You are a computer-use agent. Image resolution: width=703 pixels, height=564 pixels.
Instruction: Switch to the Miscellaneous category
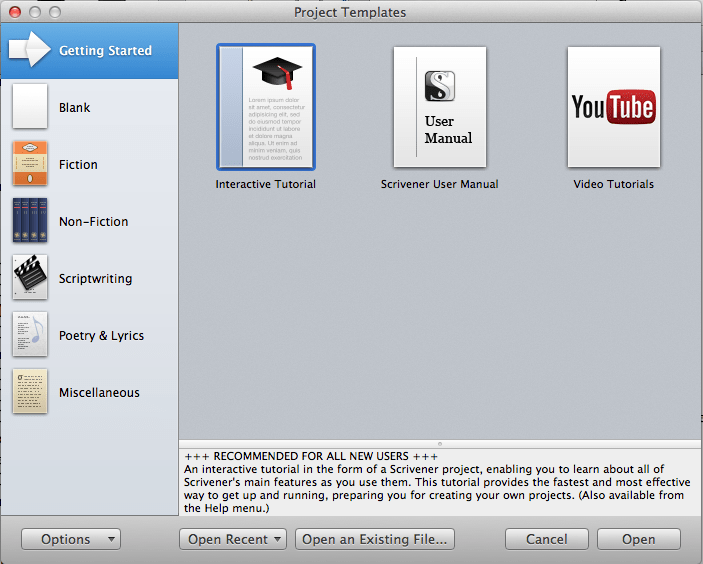(x=90, y=392)
